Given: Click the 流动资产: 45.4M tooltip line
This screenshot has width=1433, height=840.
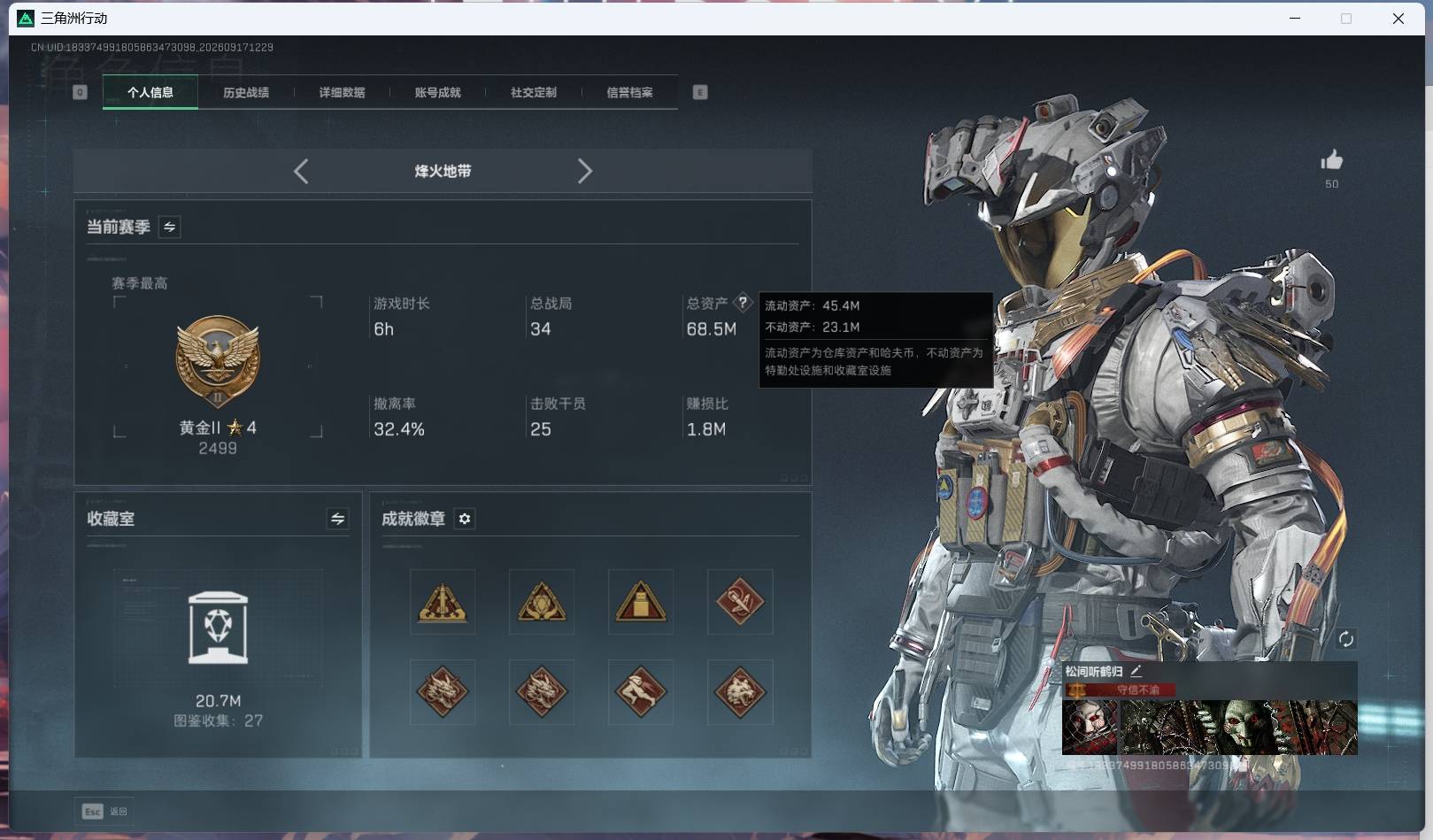Looking at the screenshot, I should [x=813, y=305].
